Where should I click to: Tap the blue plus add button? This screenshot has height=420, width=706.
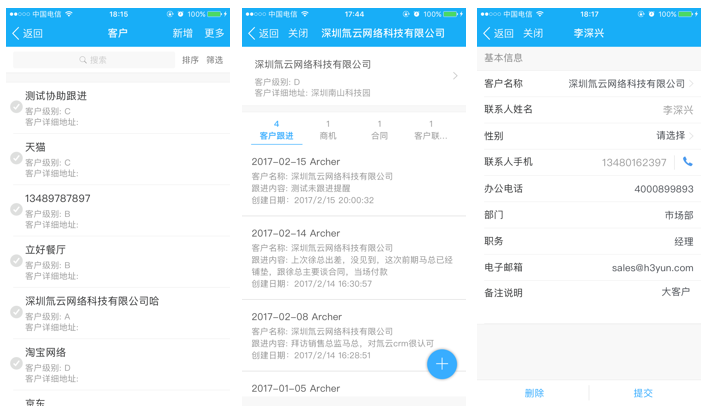click(442, 364)
